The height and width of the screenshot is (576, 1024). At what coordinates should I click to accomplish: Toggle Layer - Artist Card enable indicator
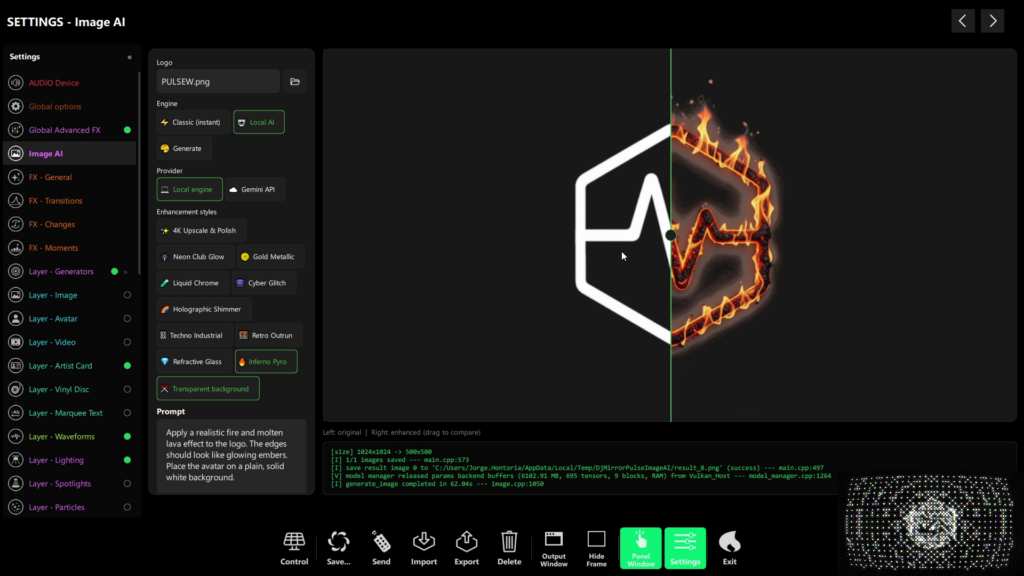tap(127, 366)
